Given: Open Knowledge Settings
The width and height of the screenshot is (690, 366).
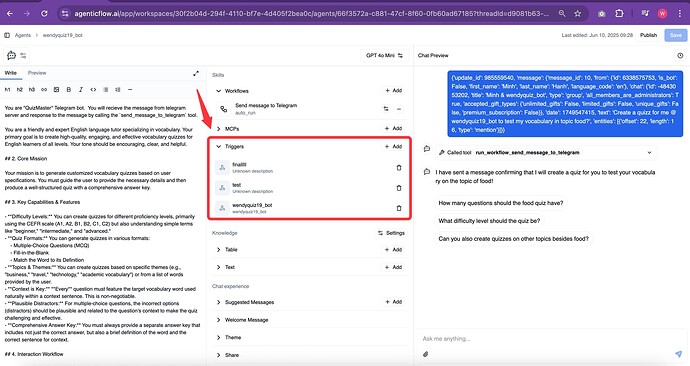Looking at the screenshot, I should tap(391, 233).
